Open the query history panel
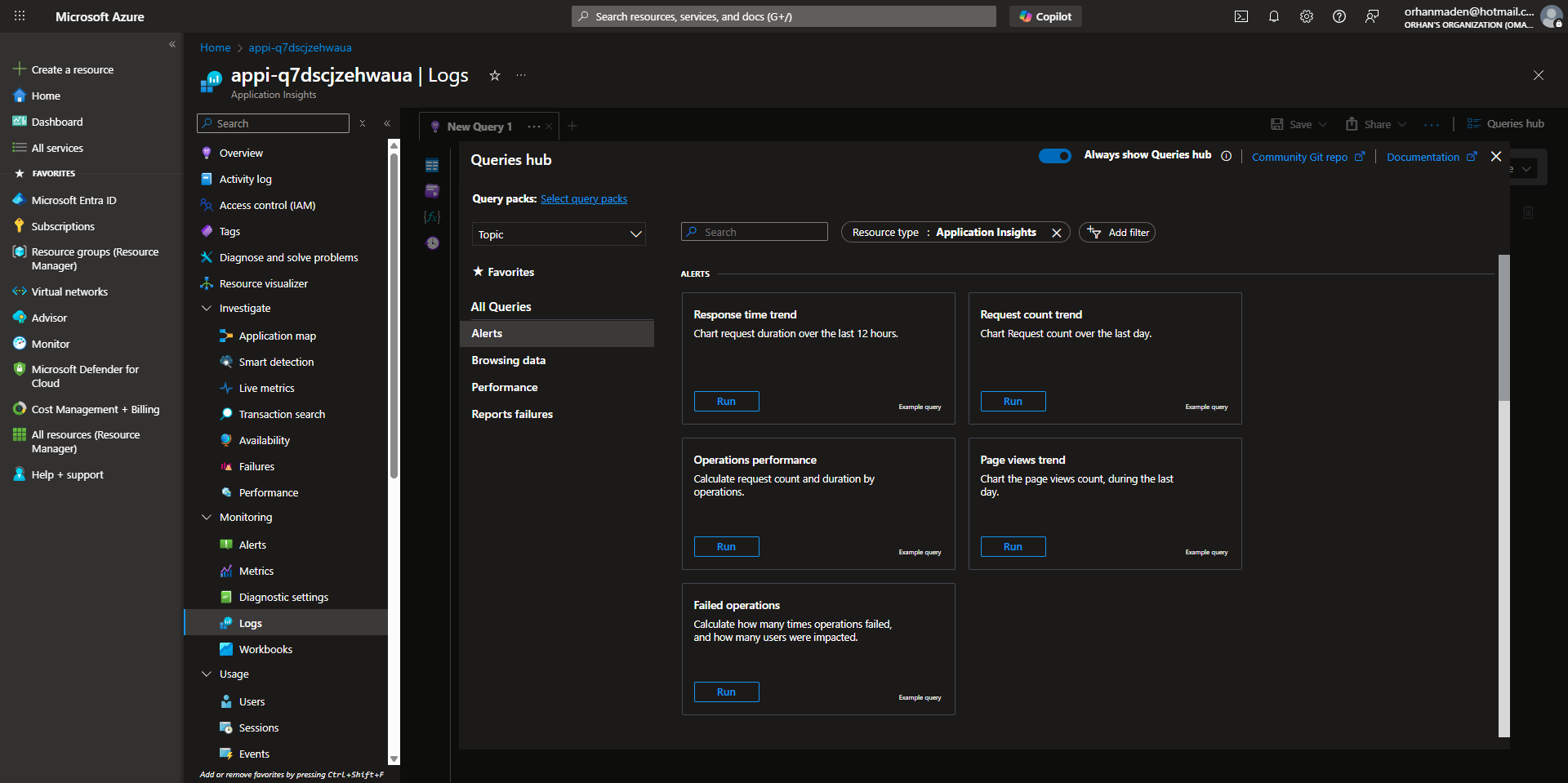Screen dimensions: 1568x783 432,242
